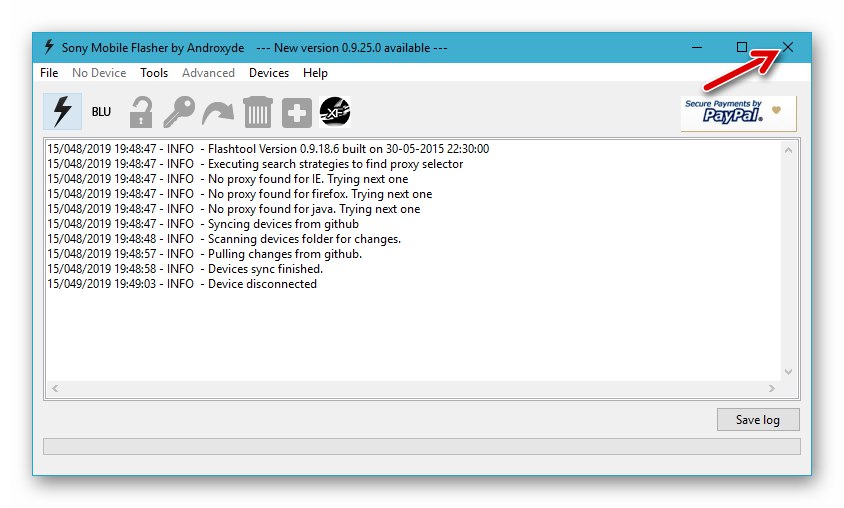The height and width of the screenshot is (508, 844).
Task: Click the 'Flashtool Version 0.9.18.6 built' log line
Action: [x=268, y=149]
